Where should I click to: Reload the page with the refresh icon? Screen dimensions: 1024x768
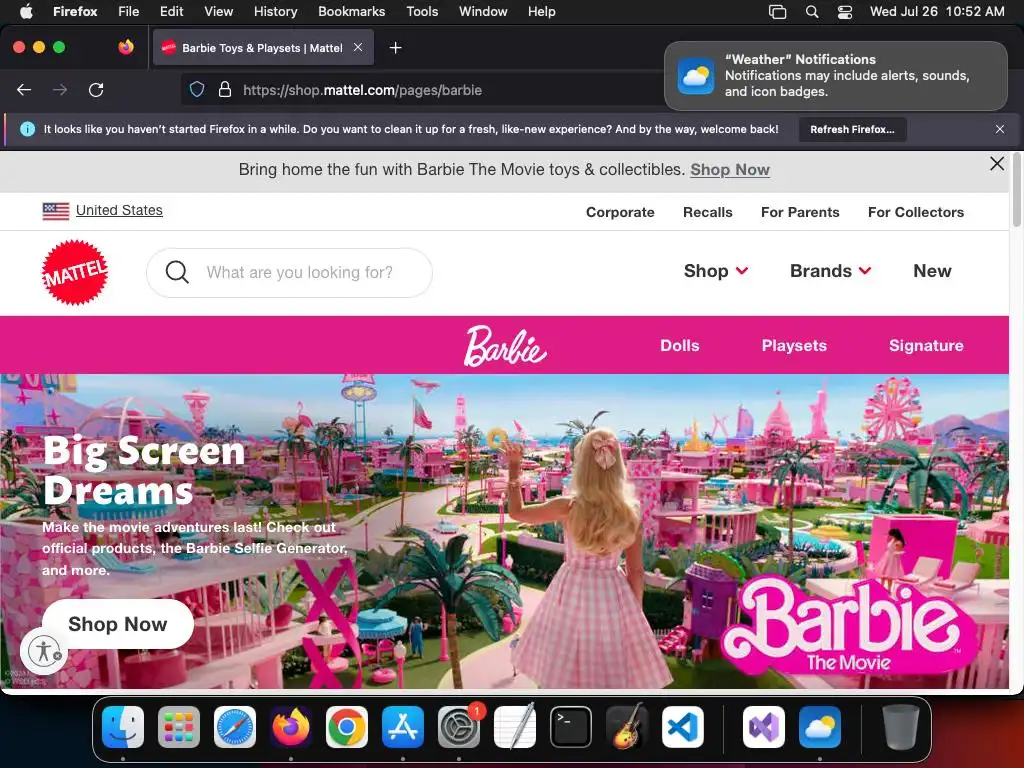click(x=96, y=90)
